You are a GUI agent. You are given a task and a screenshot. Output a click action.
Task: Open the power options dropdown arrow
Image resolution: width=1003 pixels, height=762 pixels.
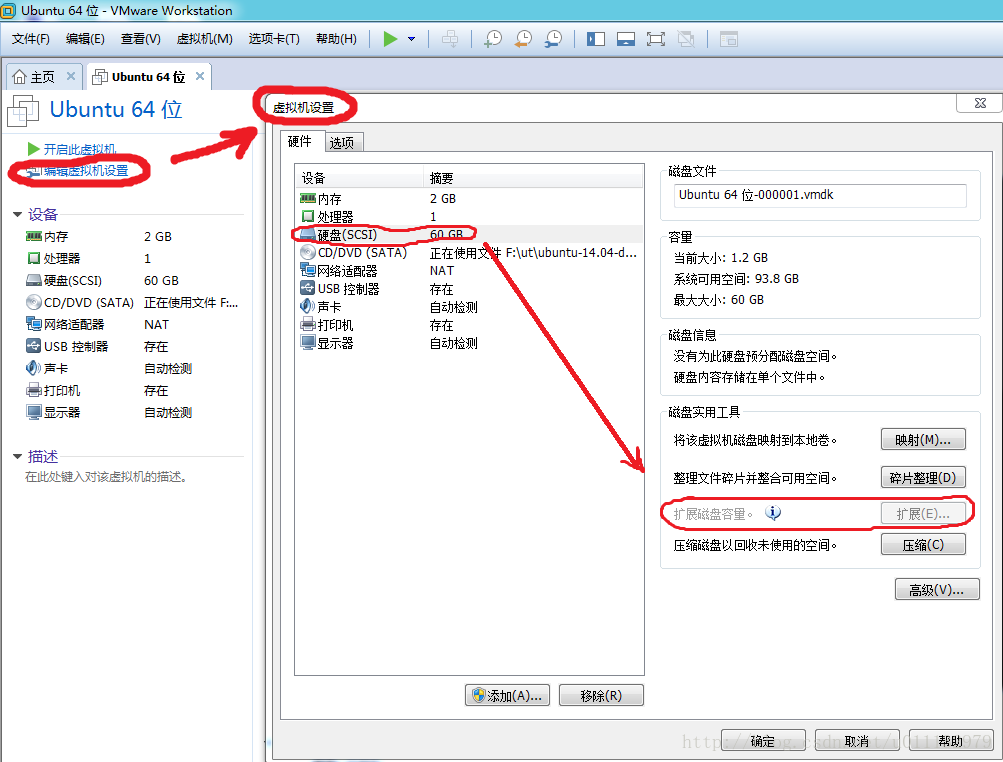411,39
